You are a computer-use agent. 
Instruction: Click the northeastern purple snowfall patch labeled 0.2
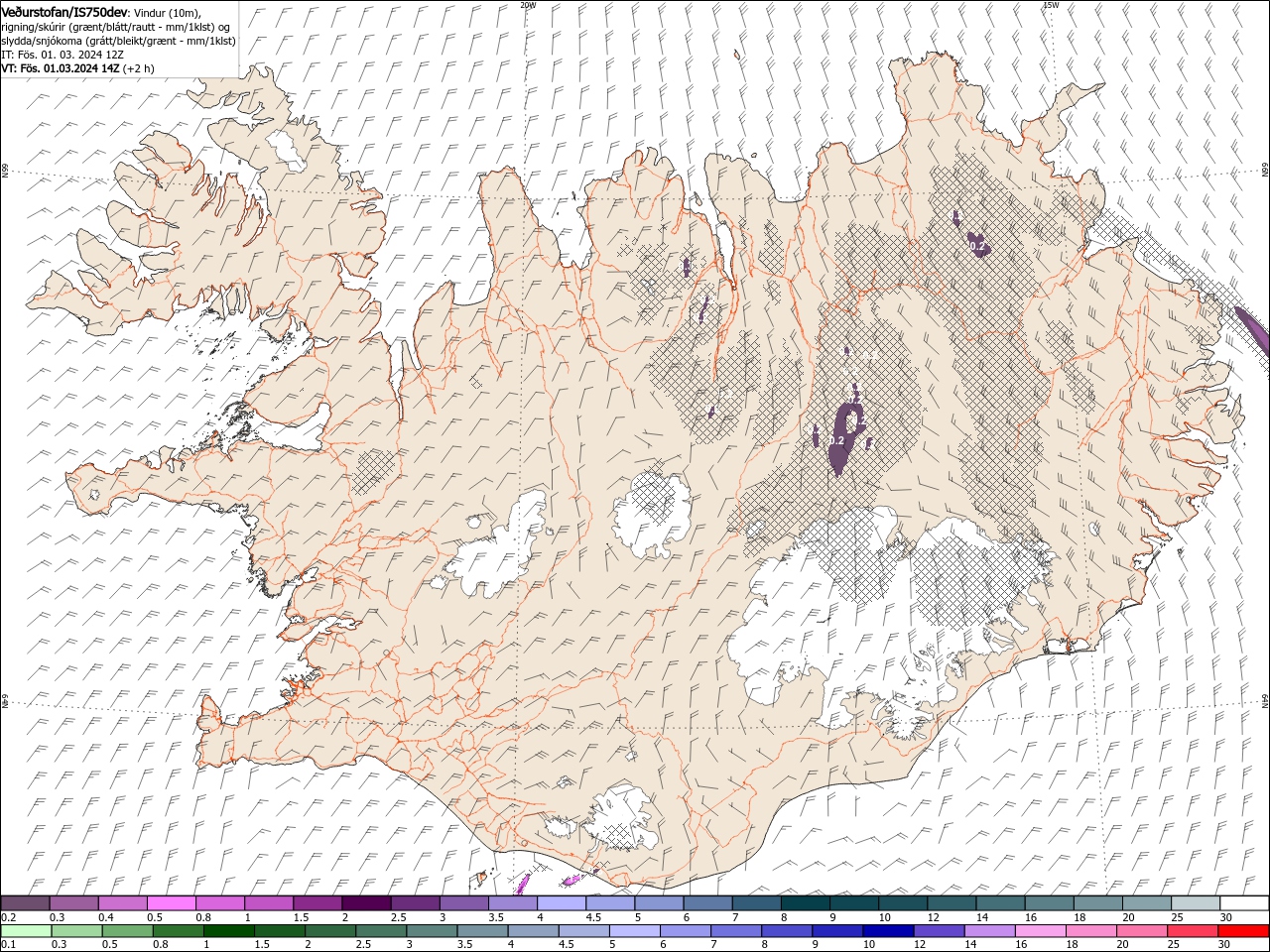point(977,244)
